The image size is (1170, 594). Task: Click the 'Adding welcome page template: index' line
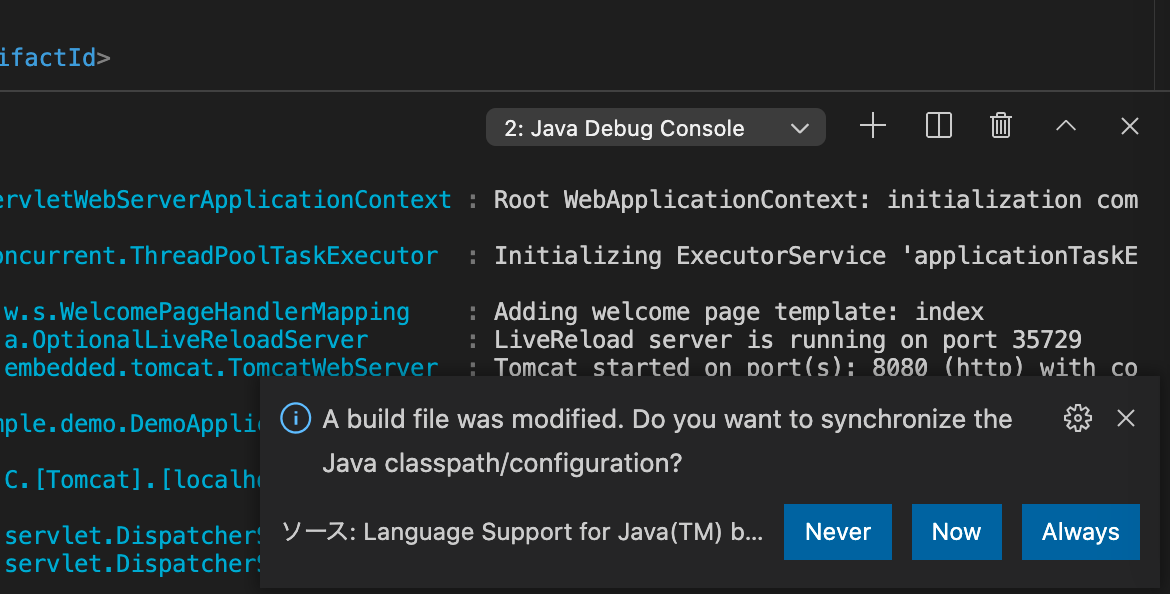tap(738, 312)
